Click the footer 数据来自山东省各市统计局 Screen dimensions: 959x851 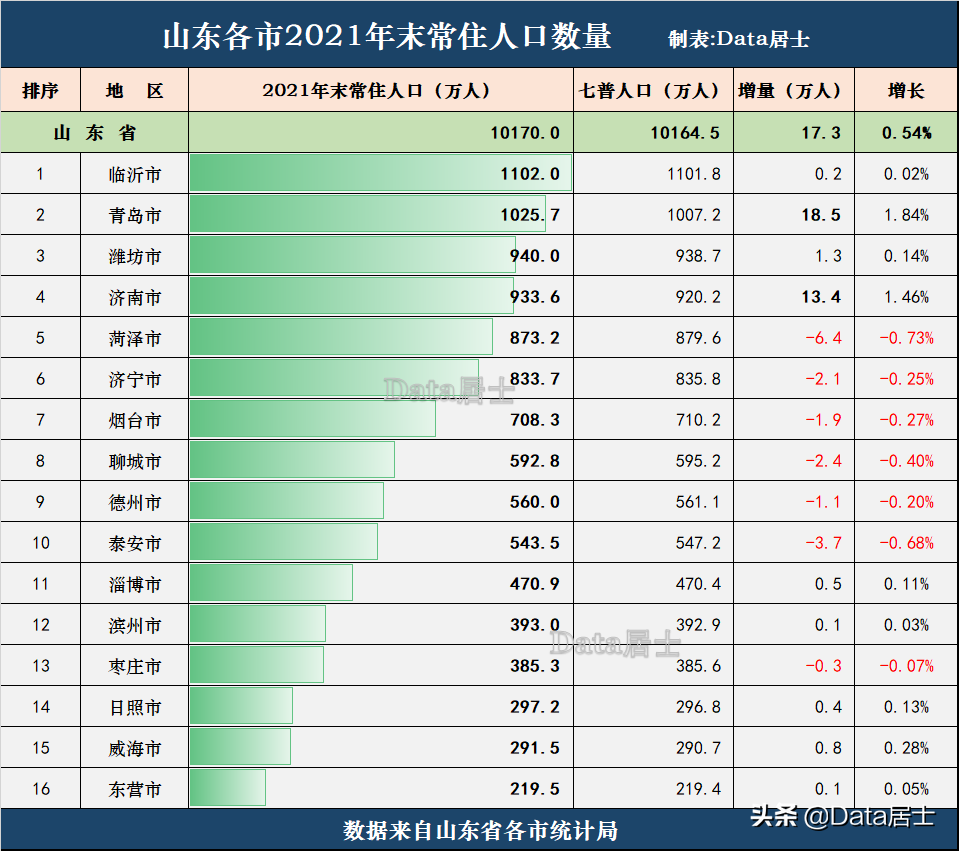pyautogui.click(x=479, y=829)
